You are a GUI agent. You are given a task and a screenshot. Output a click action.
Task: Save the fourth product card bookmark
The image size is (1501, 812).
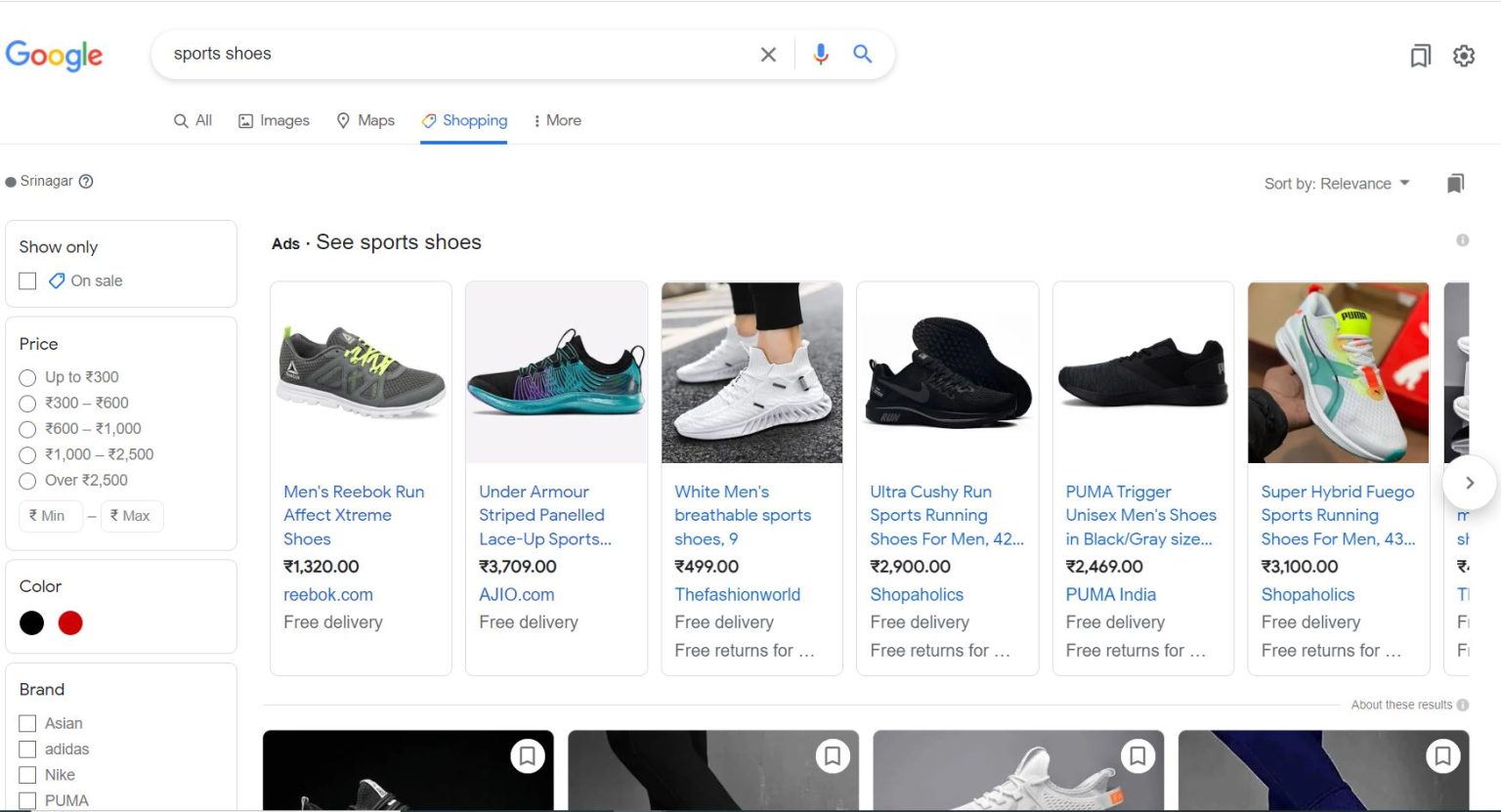point(1442,755)
